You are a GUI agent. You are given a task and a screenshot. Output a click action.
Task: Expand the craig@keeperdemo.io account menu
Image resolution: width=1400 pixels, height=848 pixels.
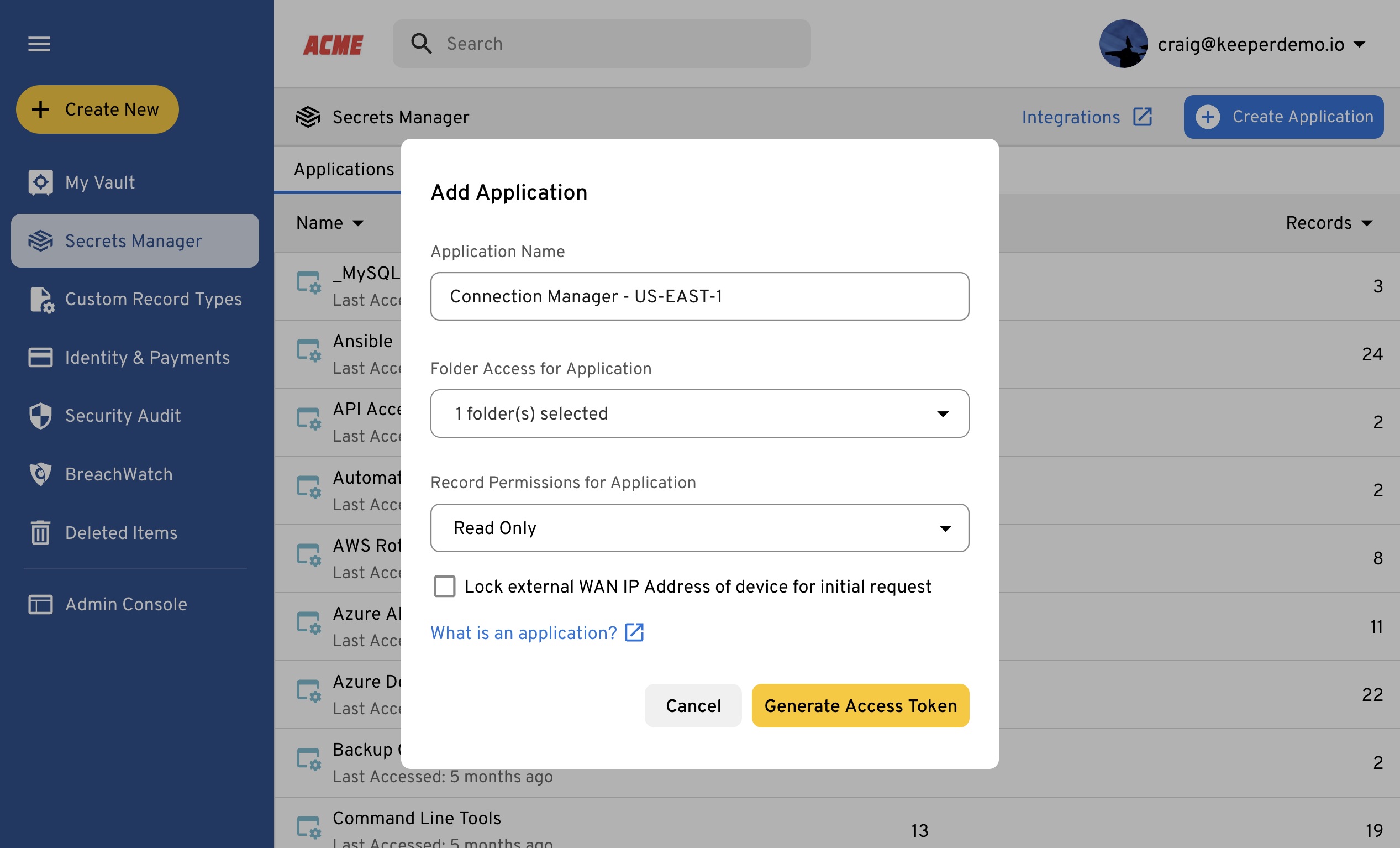1360,44
